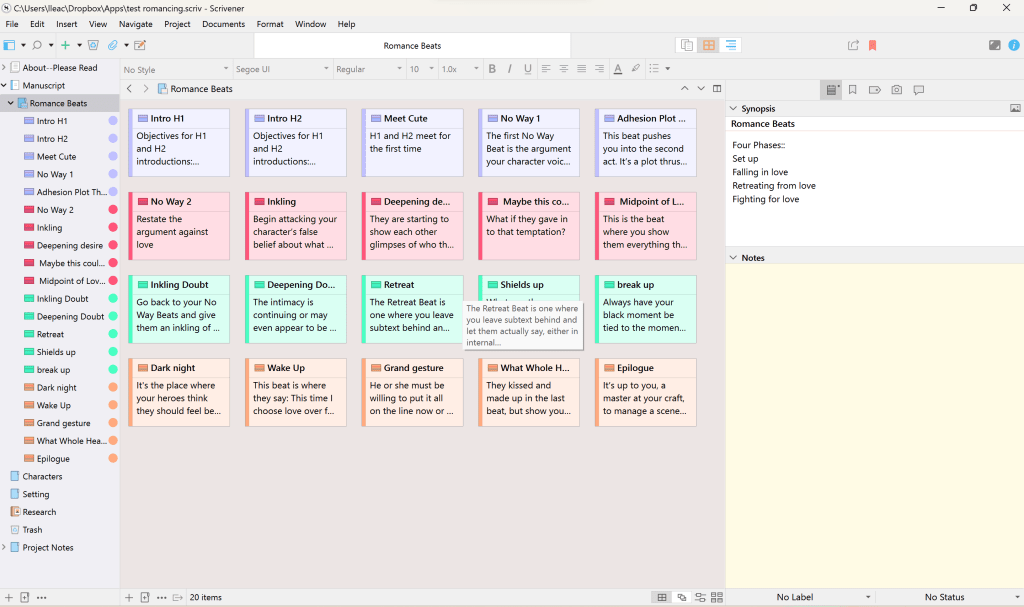Viewport: 1024px width, 607px height.
Task: Switch to Outliner view mode
Action: pyautogui.click(x=731, y=45)
